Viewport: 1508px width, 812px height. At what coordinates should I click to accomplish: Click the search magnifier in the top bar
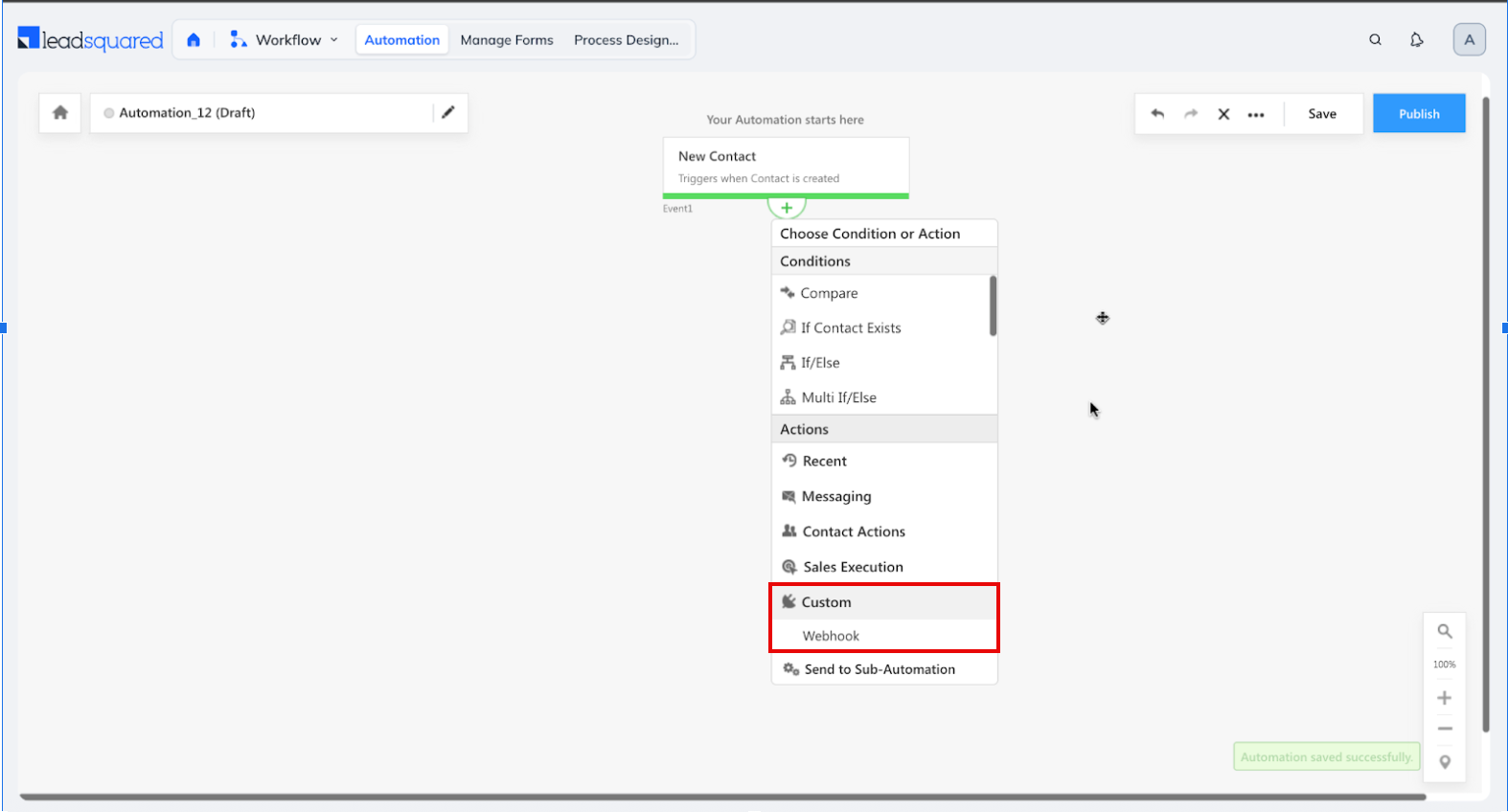pyautogui.click(x=1375, y=39)
